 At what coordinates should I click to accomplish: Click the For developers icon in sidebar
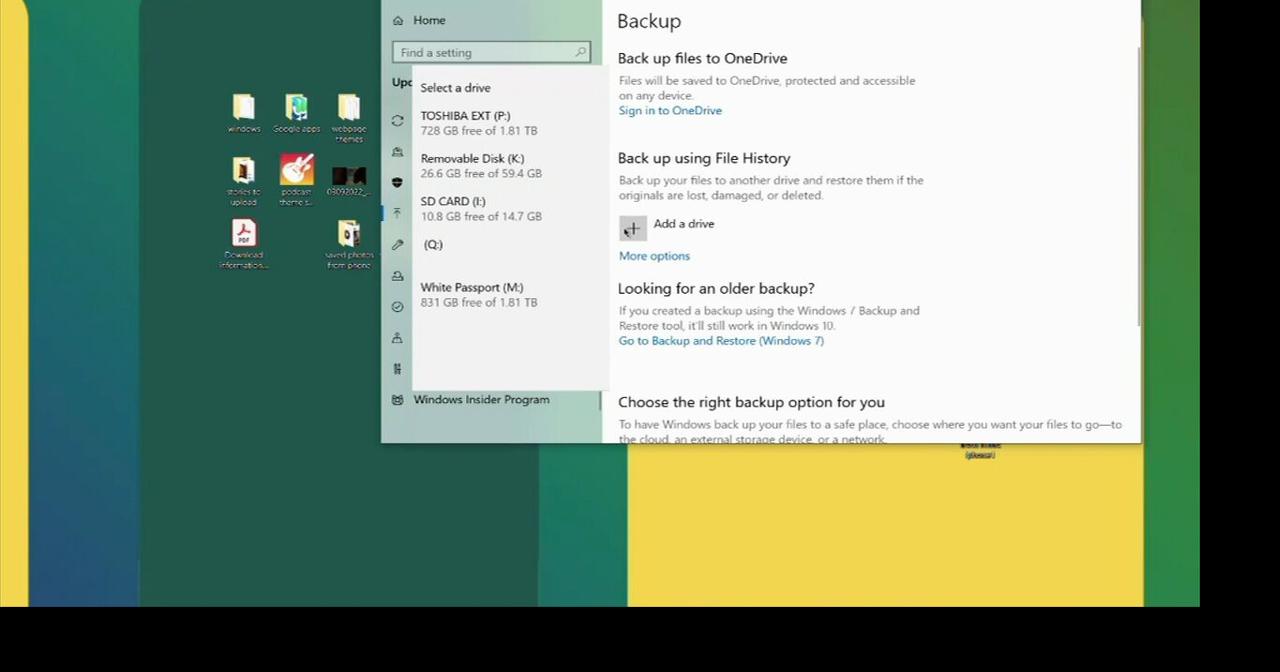[x=397, y=368]
